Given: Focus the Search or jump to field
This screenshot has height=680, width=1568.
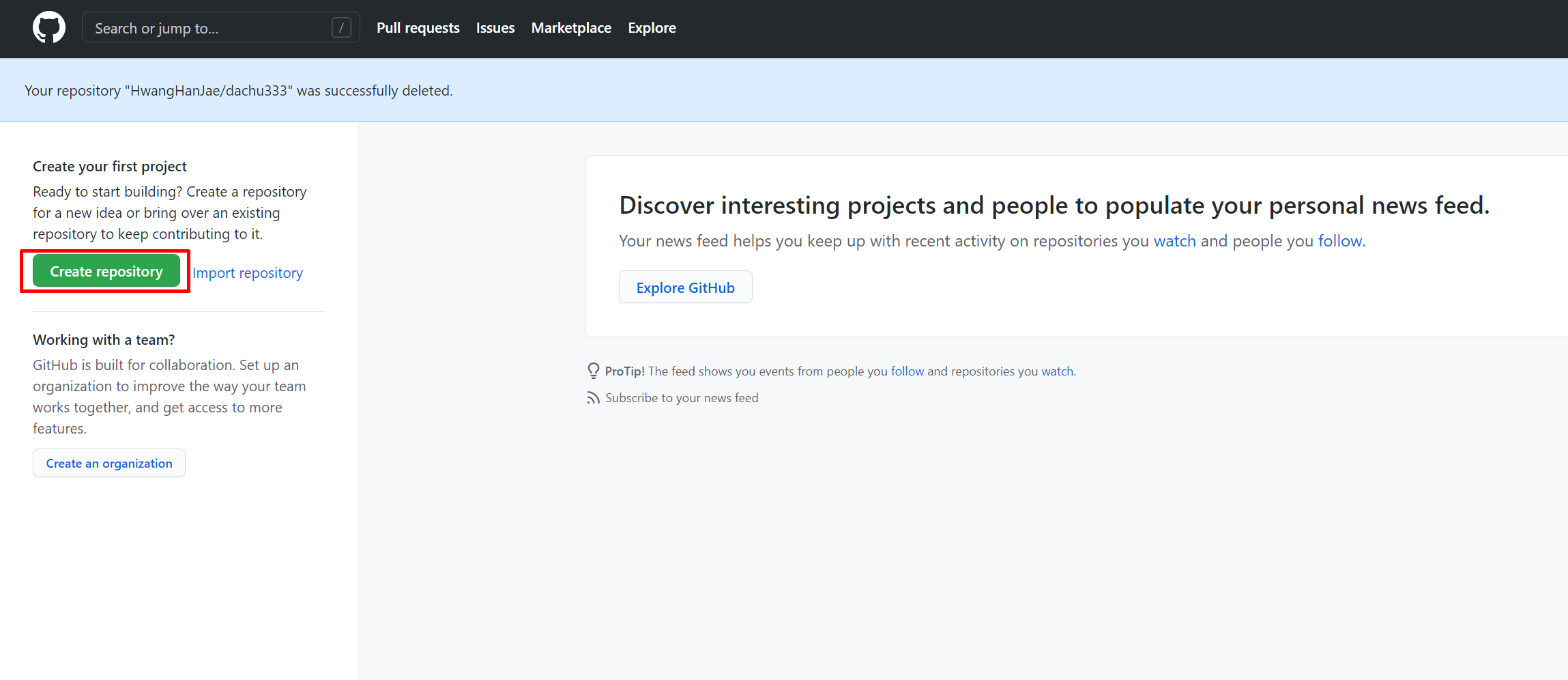Looking at the screenshot, I should click(x=221, y=28).
